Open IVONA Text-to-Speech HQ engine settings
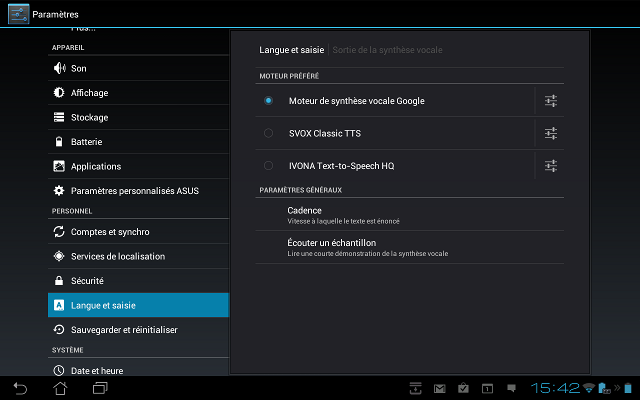The image size is (640, 400). point(551,166)
